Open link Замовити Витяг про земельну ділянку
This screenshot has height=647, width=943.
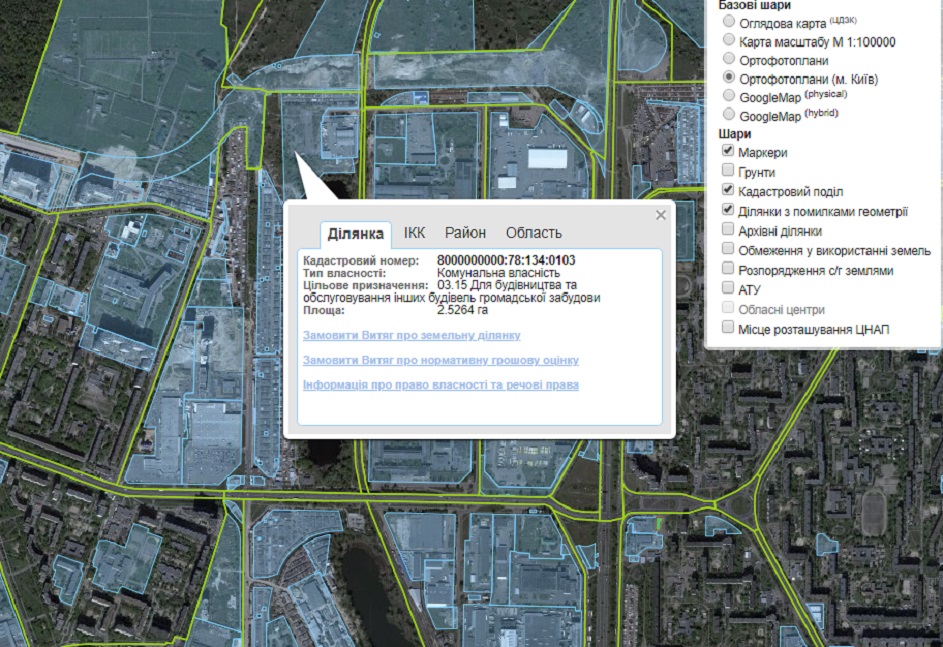coord(411,336)
